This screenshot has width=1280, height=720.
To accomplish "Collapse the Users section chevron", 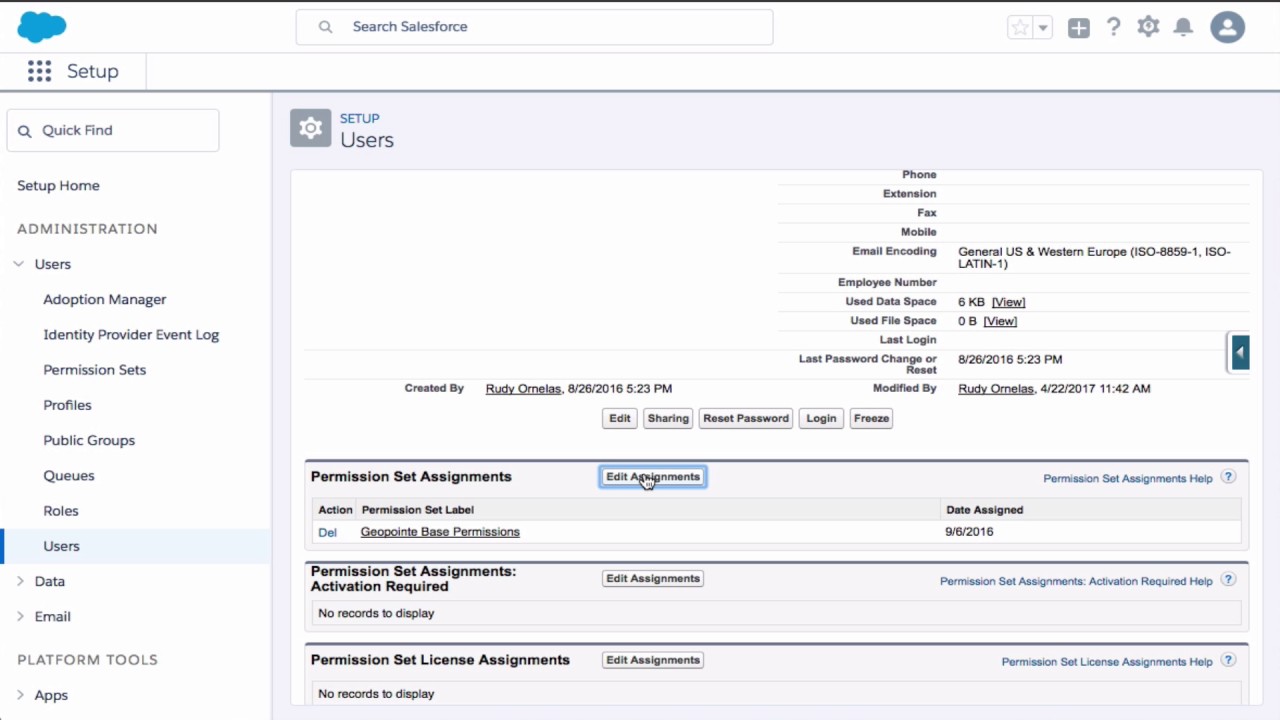I will pyautogui.click(x=19, y=264).
